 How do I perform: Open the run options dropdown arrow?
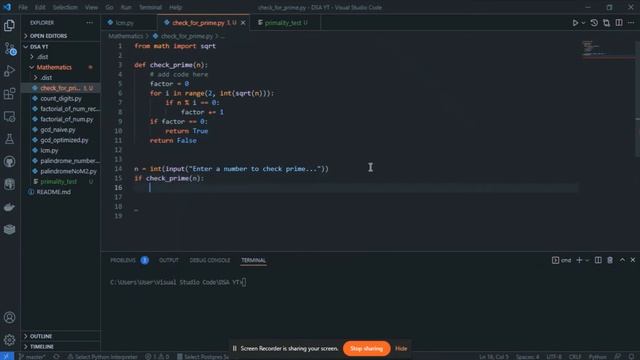[583, 23]
